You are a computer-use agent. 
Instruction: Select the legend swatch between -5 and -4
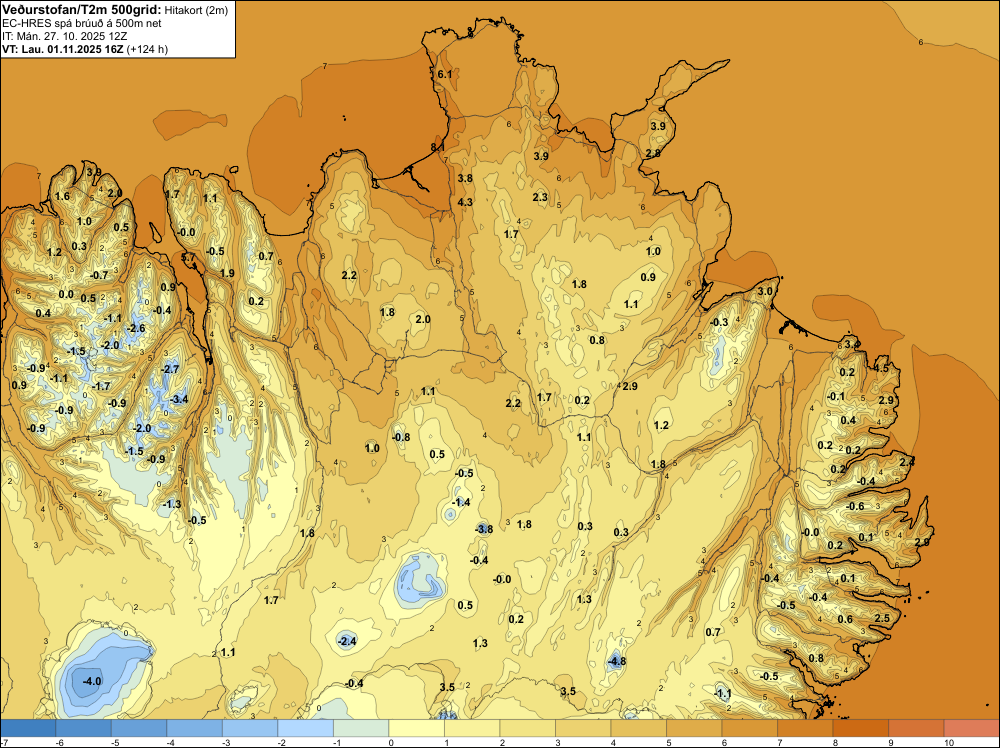coord(139,728)
